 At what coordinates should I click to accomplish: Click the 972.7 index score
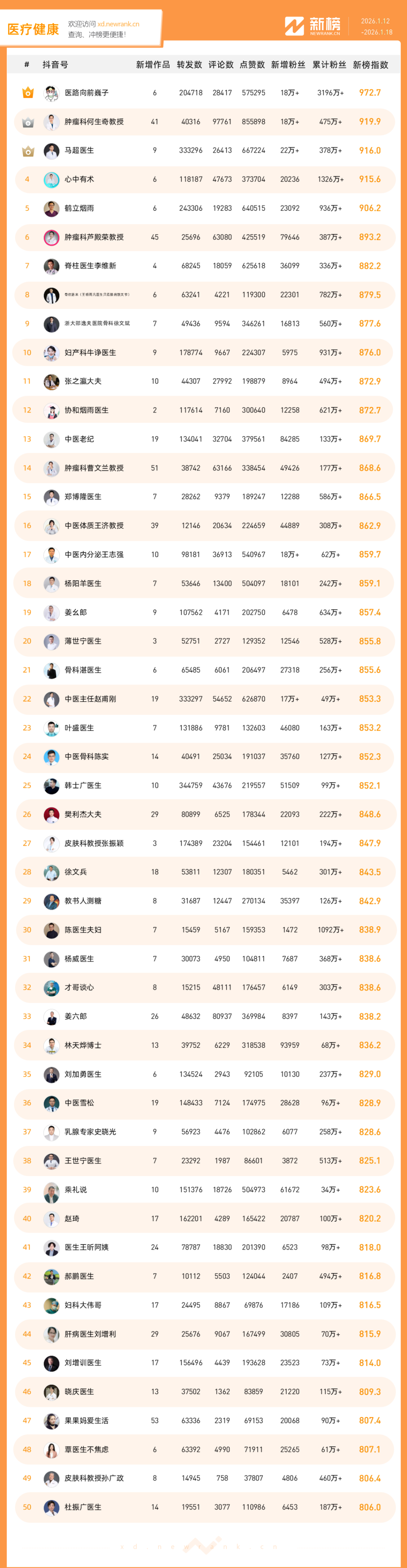pyautogui.click(x=369, y=93)
